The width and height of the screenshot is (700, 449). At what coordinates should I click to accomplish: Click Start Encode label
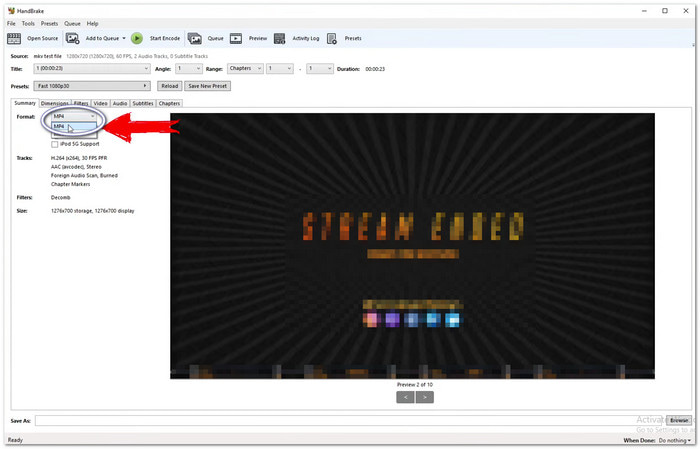[165, 38]
